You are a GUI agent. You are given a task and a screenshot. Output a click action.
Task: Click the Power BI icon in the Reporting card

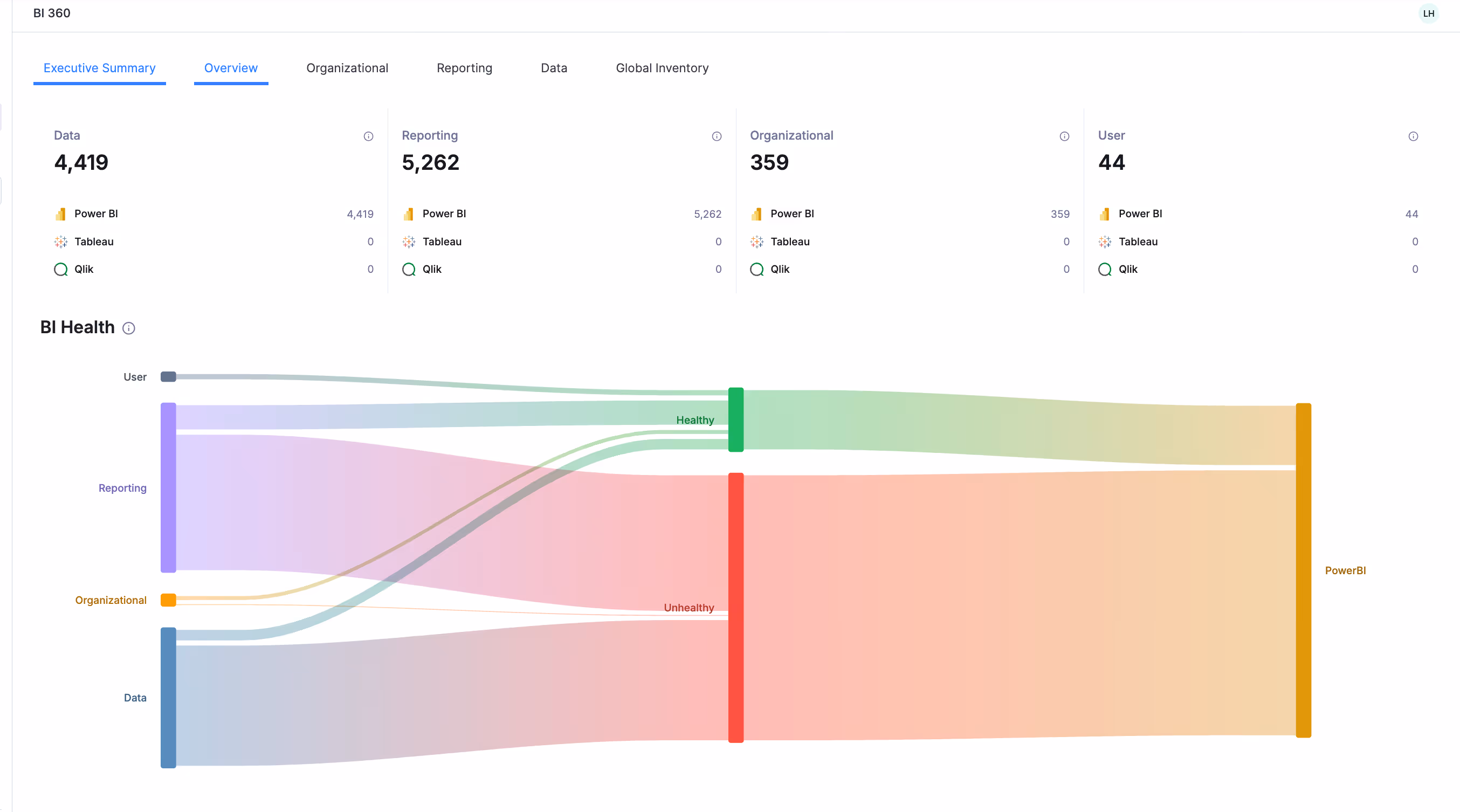[x=409, y=214]
